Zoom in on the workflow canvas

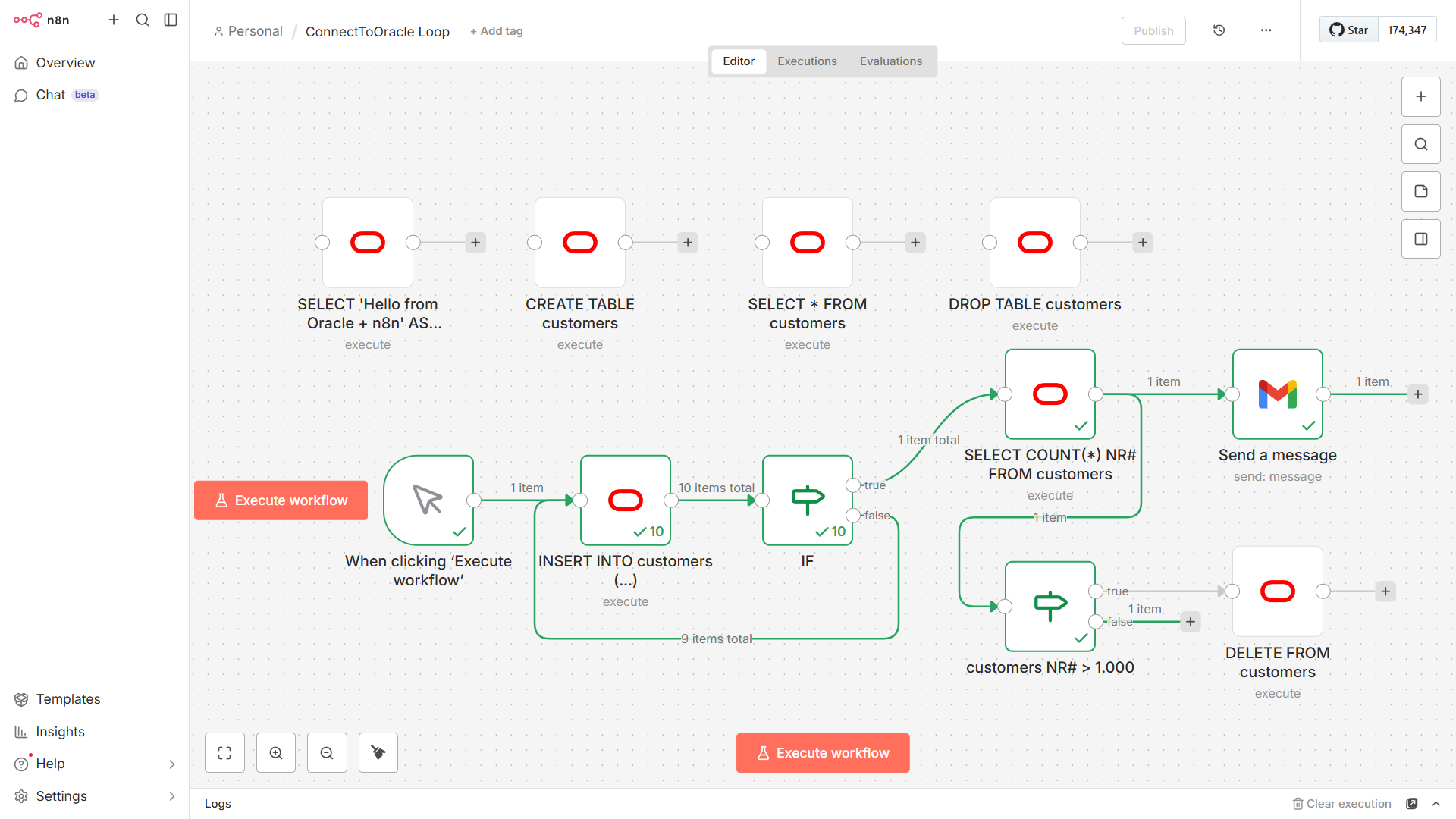click(x=276, y=753)
